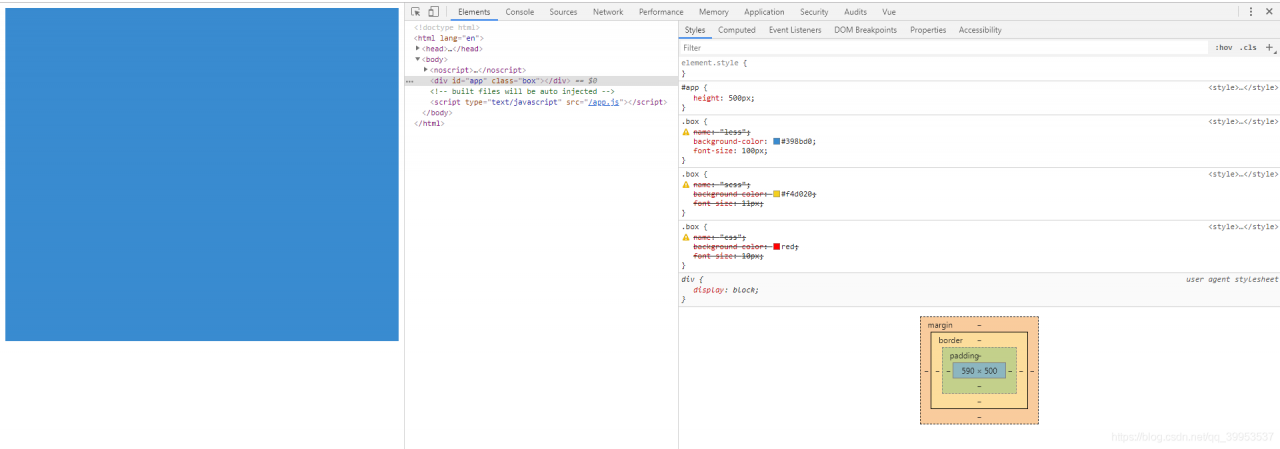The height and width of the screenshot is (449, 1280).
Task: Click the warning icon beside name "css"
Action: click(x=686, y=237)
